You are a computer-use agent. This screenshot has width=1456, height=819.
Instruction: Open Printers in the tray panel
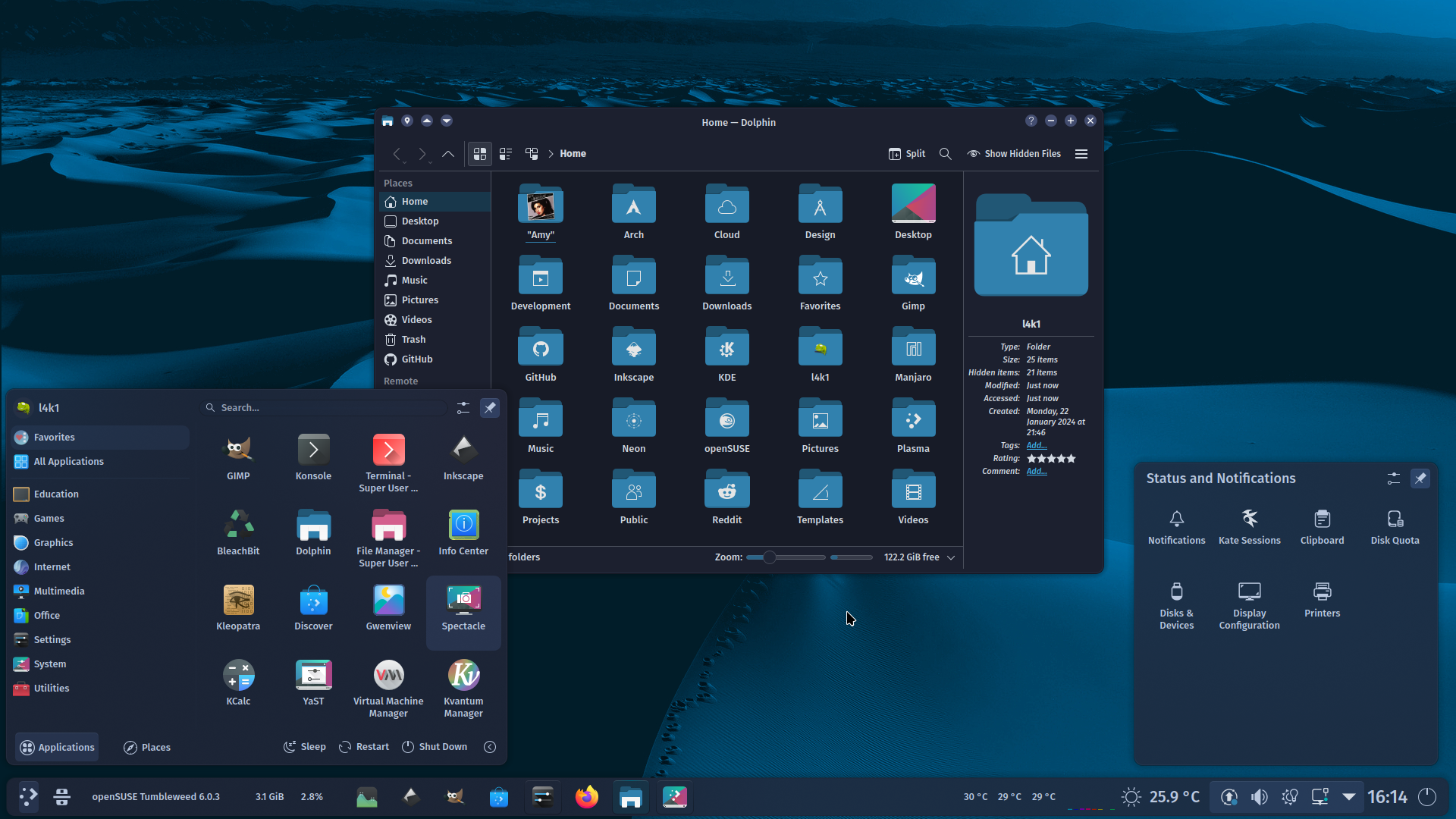point(1322,601)
